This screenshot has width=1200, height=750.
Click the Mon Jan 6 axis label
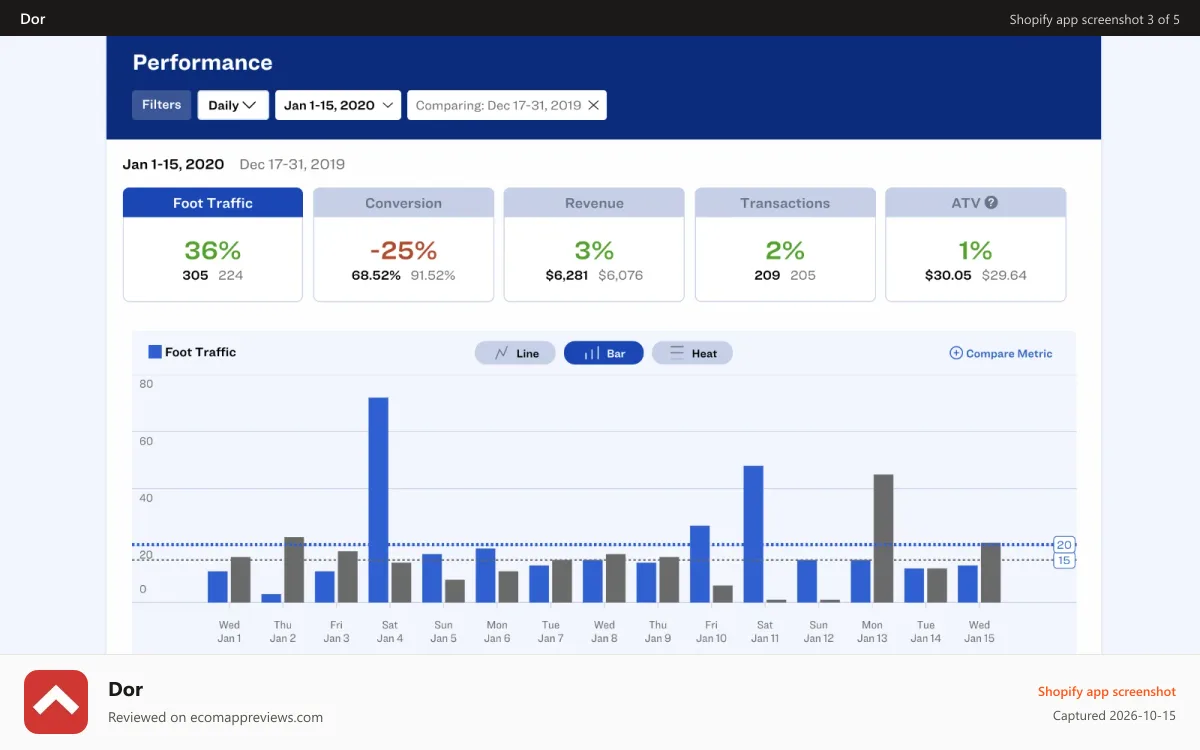pos(497,632)
